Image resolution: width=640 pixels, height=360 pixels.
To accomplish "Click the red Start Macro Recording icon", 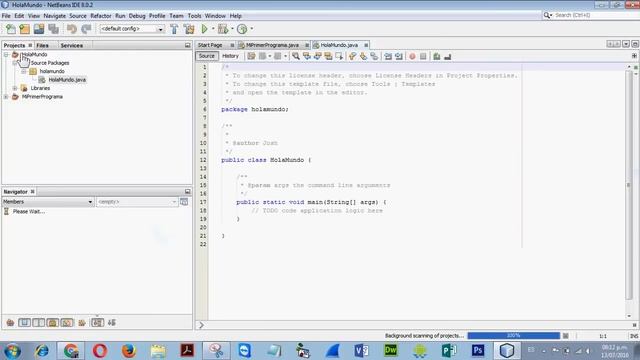I will 412,56.
